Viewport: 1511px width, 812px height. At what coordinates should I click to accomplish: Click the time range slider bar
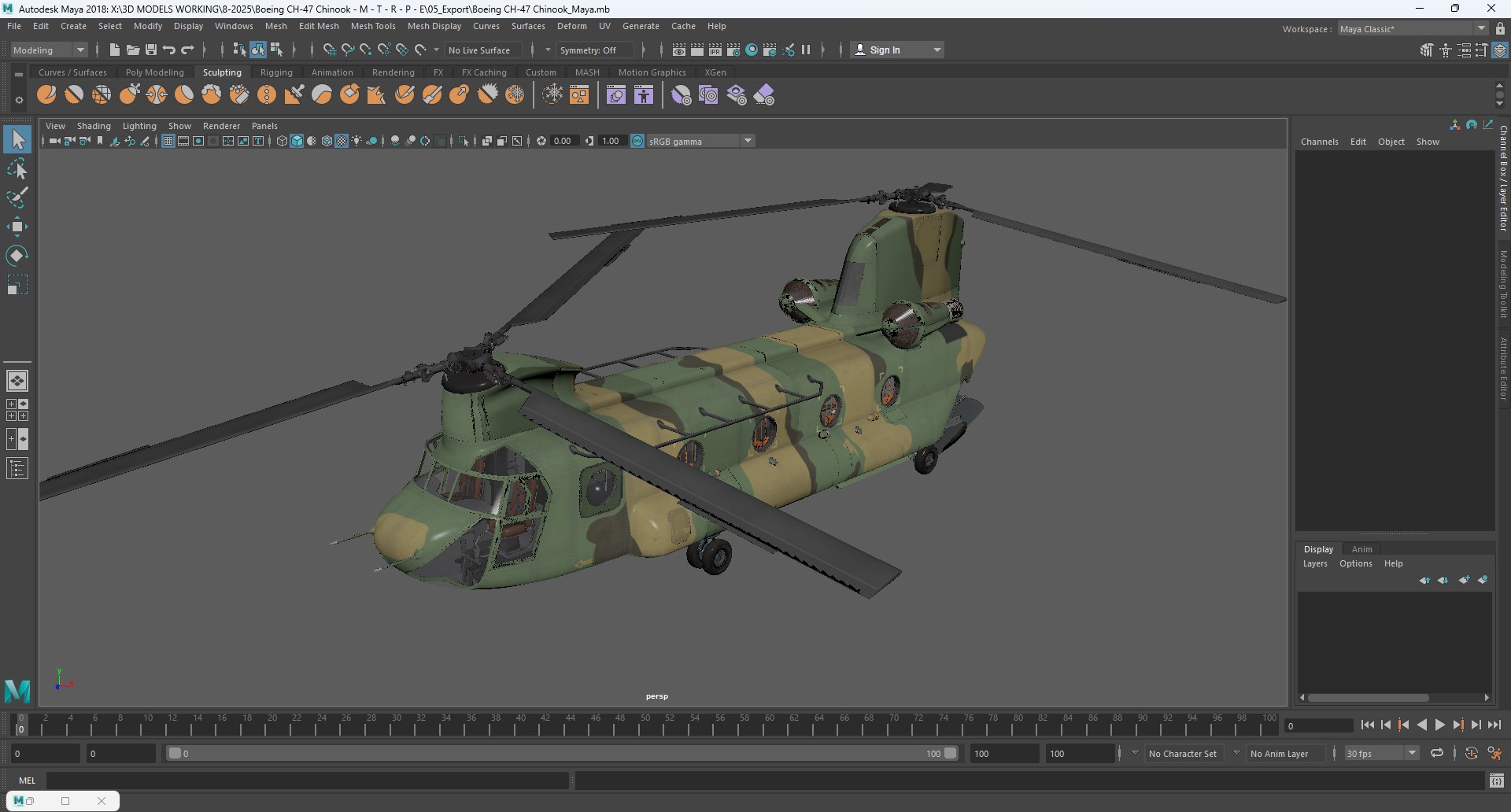pos(563,754)
